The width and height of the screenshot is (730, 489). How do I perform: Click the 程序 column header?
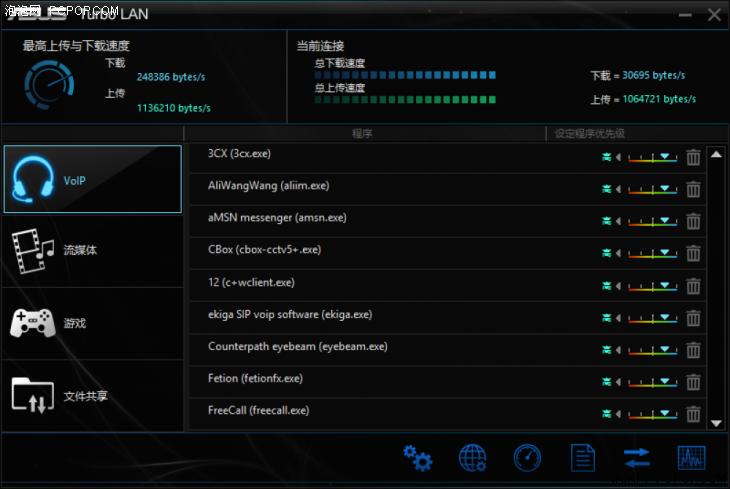tap(362, 134)
